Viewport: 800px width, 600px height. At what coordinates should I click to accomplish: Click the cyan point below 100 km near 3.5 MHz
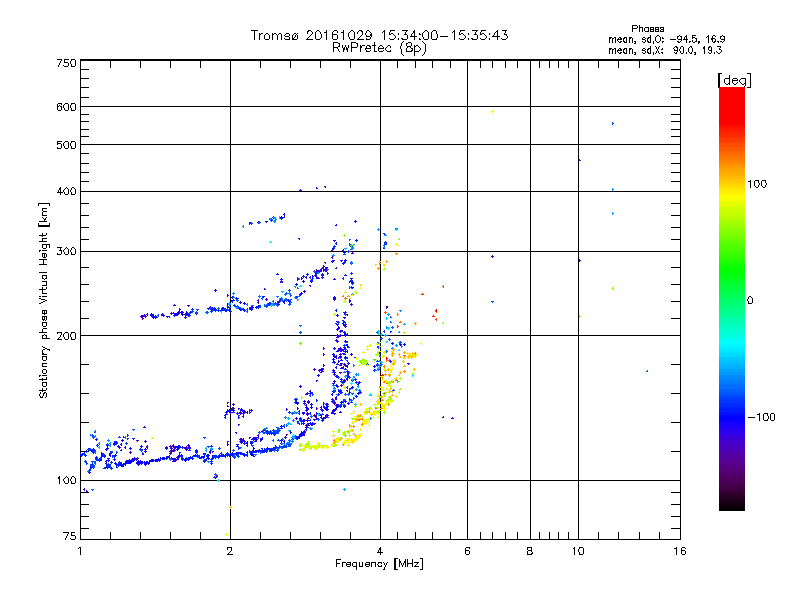(344, 490)
